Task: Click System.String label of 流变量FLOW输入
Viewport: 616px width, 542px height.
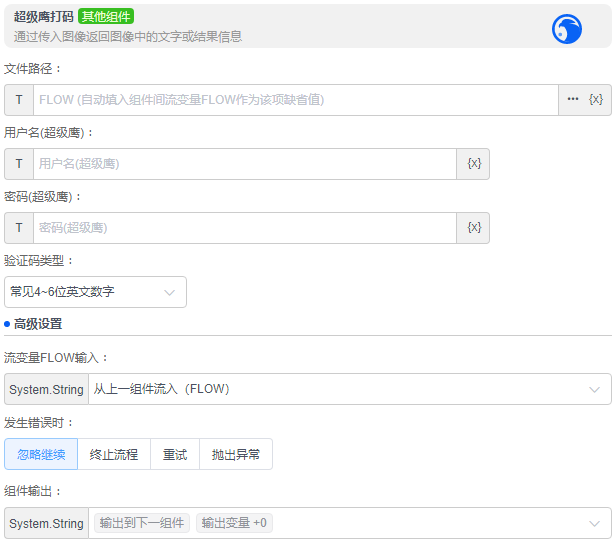Action: click(46, 389)
